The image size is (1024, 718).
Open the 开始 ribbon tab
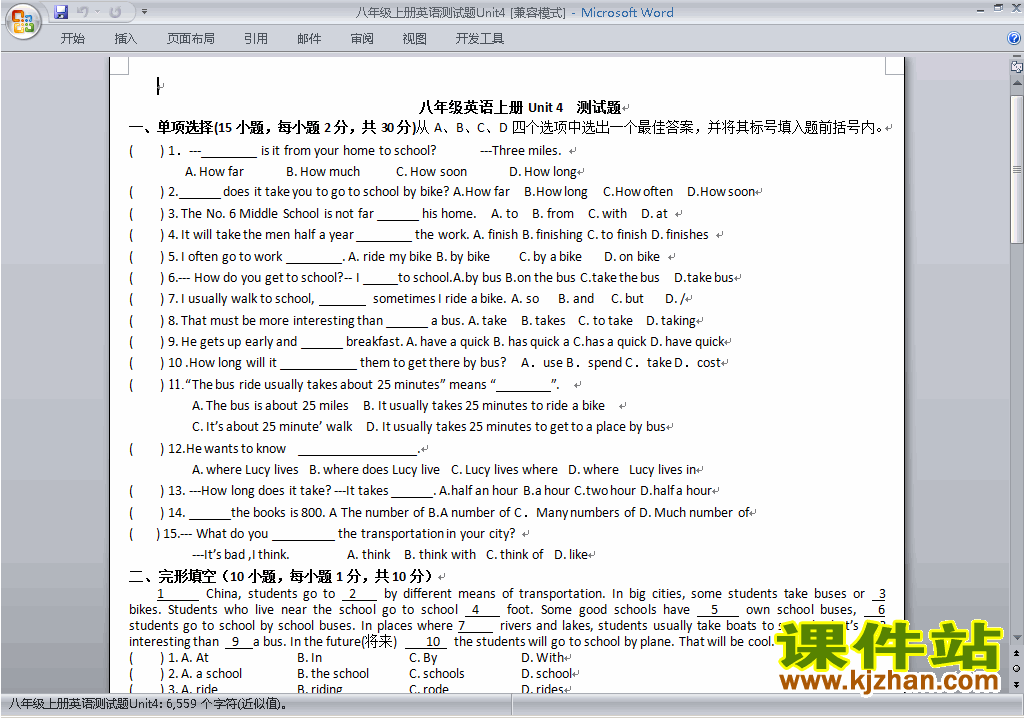pyautogui.click(x=72, y=39)
